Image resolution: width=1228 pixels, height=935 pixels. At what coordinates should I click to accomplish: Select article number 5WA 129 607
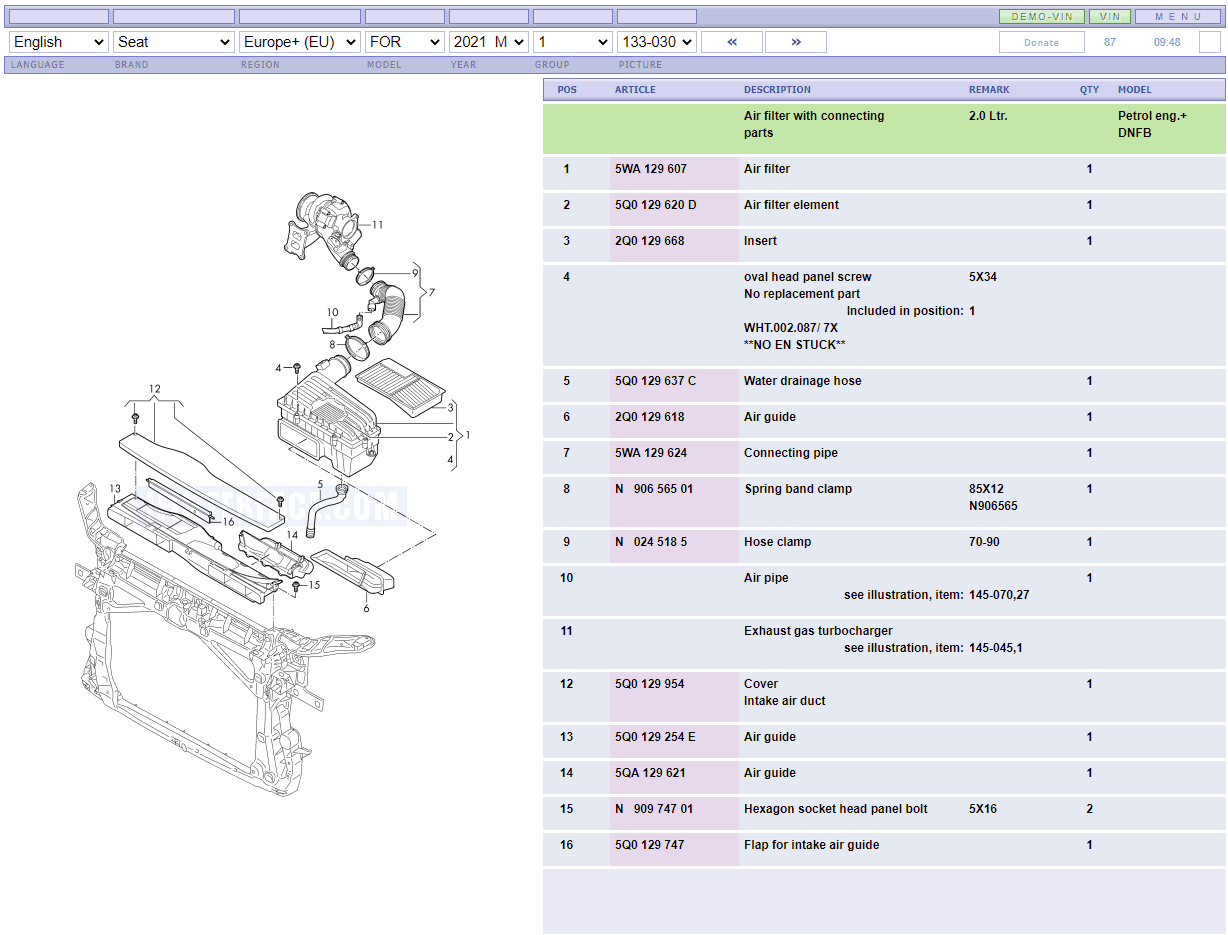coord(651,169)
